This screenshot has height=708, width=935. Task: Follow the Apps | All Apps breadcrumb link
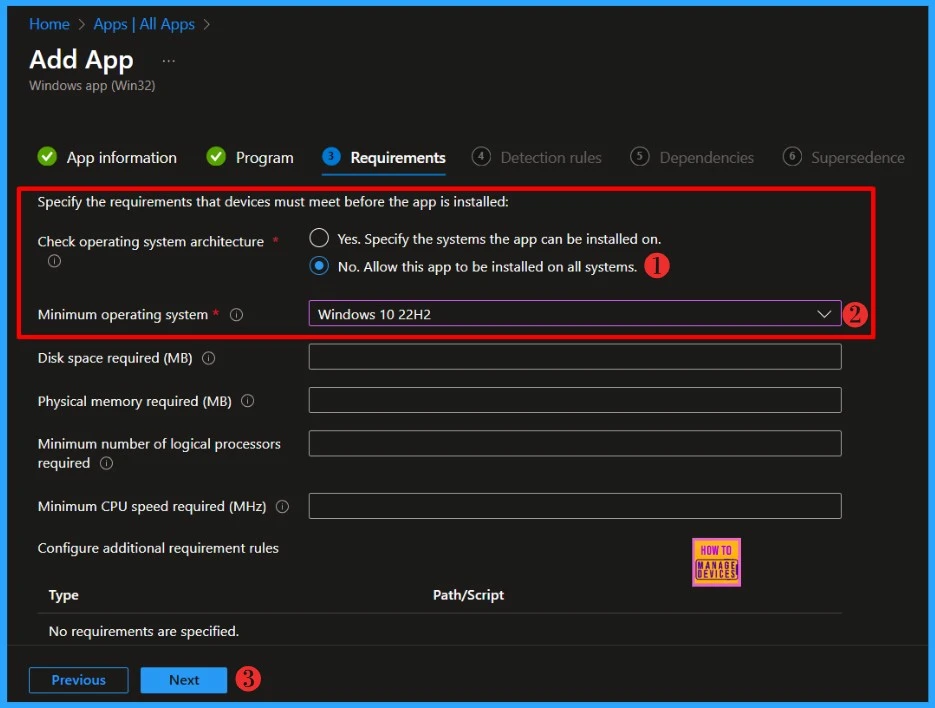pyautogui.click(x=144, y=24)
